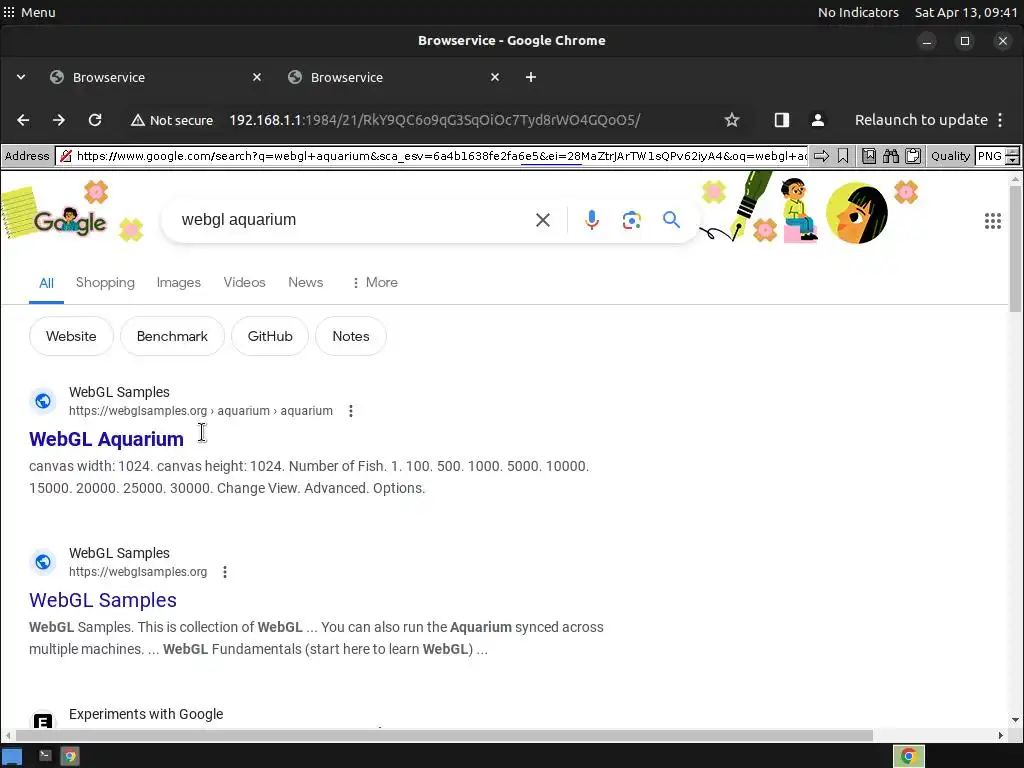Open the system Menu
Image resolution: width=1024 pixels, height=768 pixels.
[x=29, y=12]
